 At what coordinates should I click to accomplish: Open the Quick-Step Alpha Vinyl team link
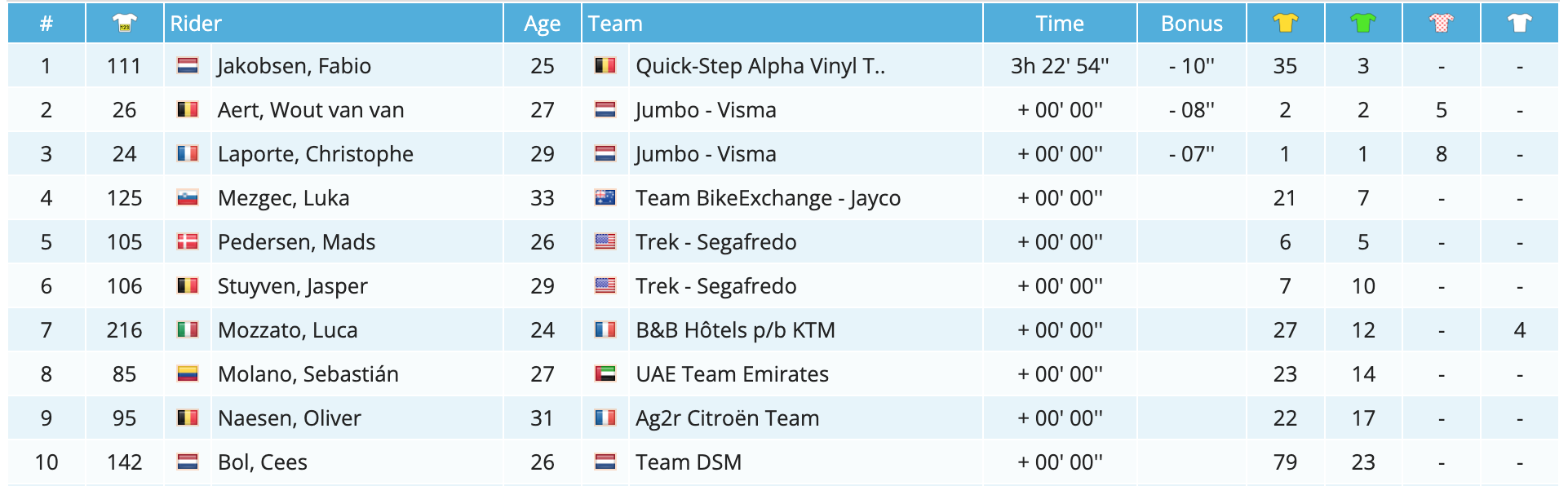(x=760, y=66)
